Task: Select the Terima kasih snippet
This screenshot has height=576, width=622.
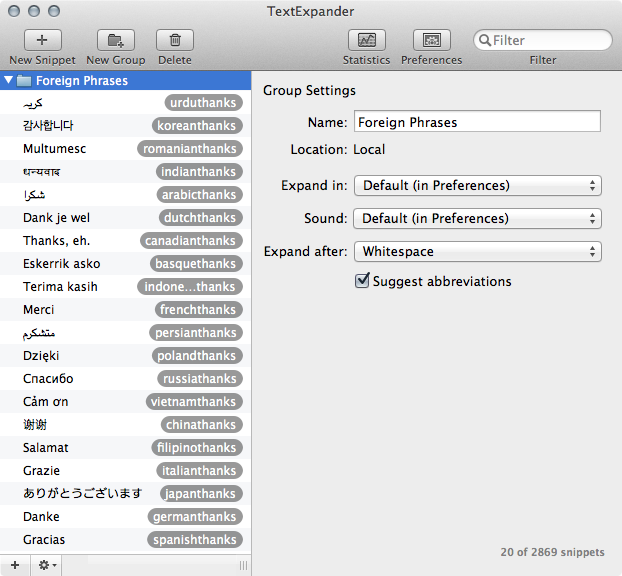Action: 125,286
